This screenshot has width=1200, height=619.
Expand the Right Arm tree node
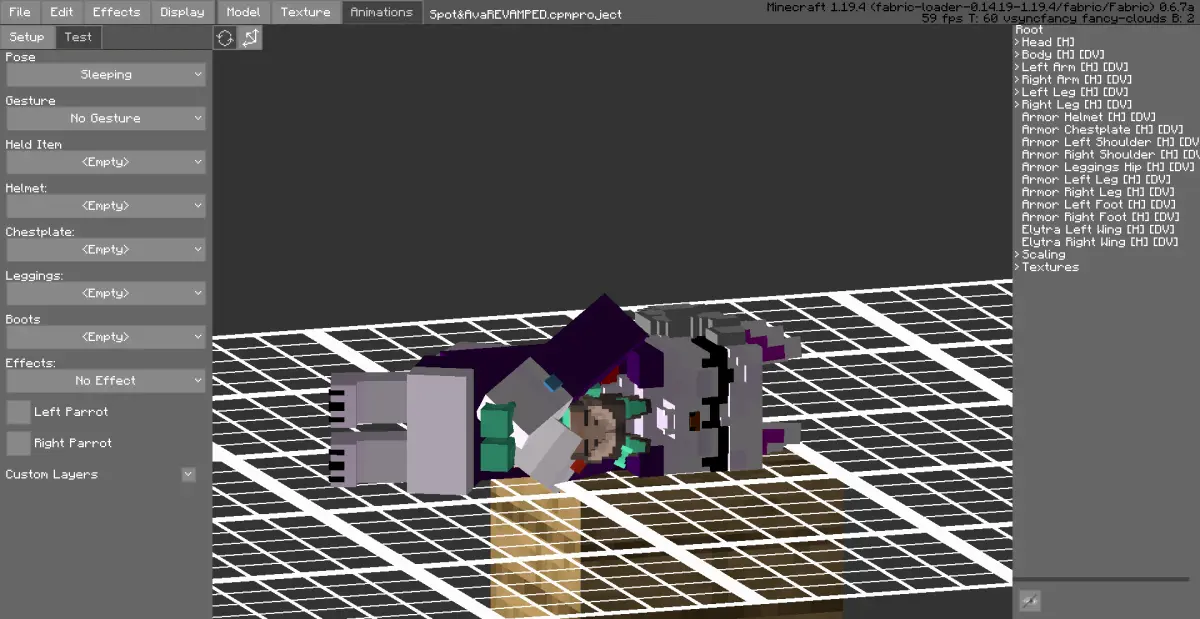point(1017,80)
